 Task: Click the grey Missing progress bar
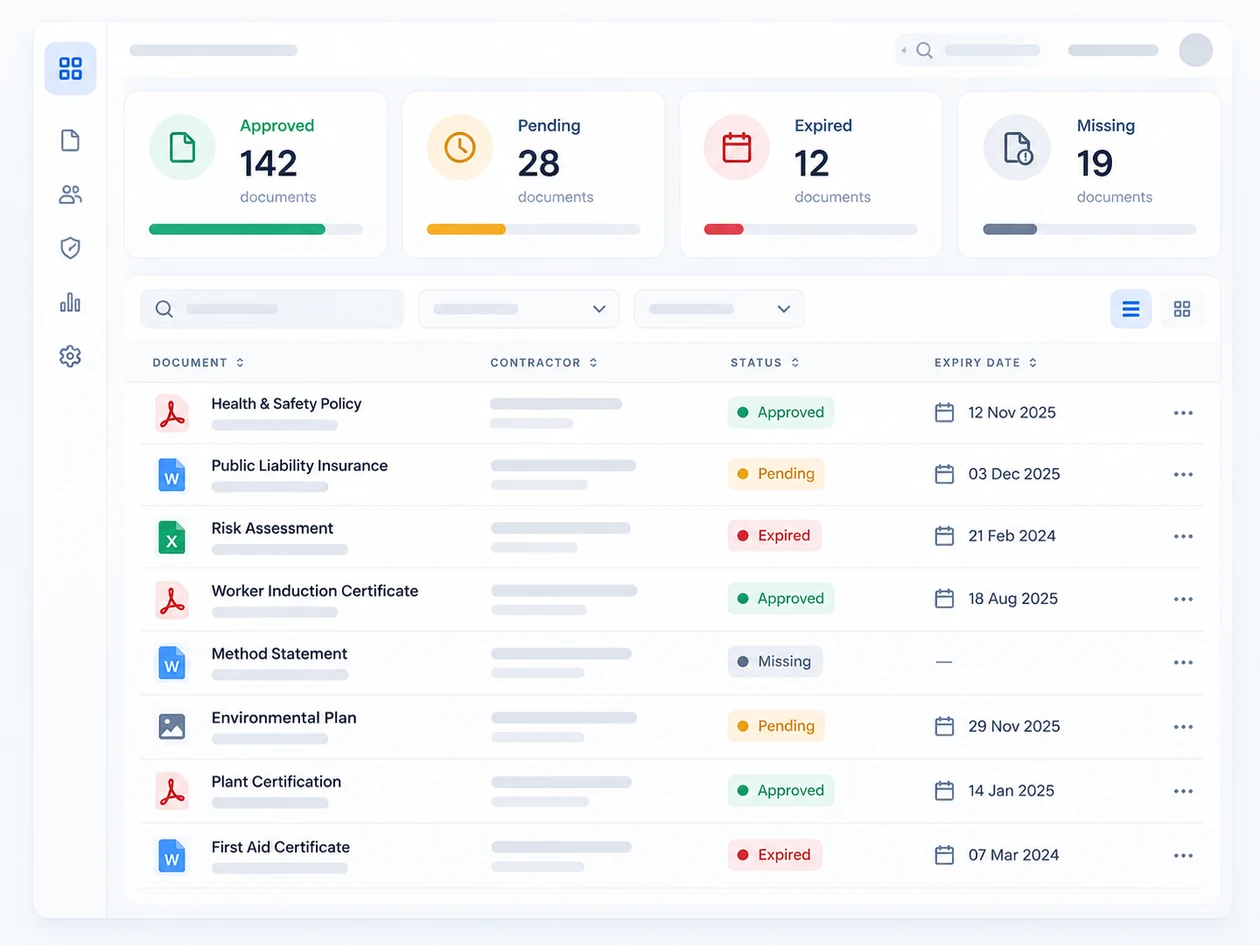click(1010, 229)
